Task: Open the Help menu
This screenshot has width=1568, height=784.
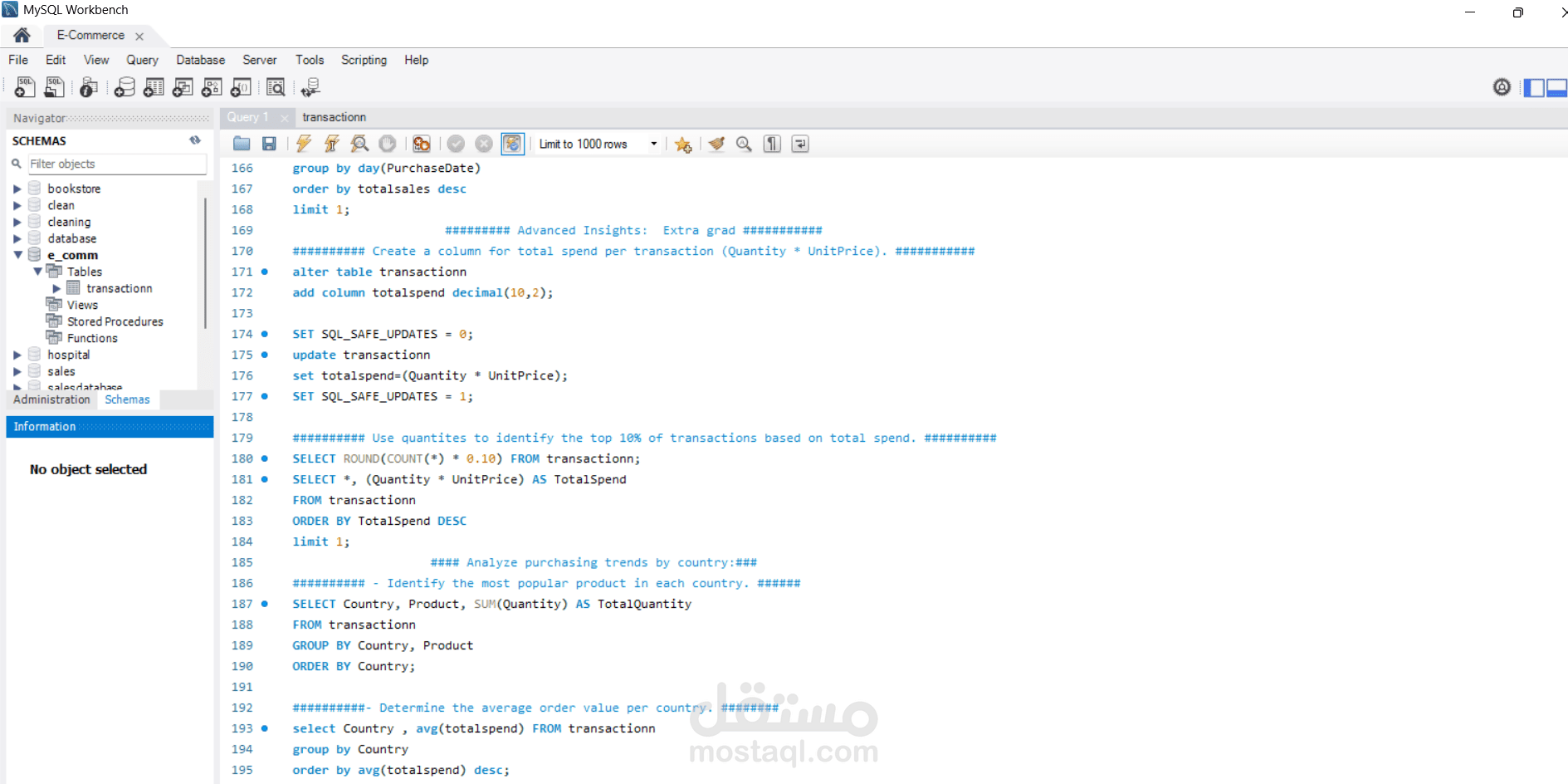Action: pos(416,60)
